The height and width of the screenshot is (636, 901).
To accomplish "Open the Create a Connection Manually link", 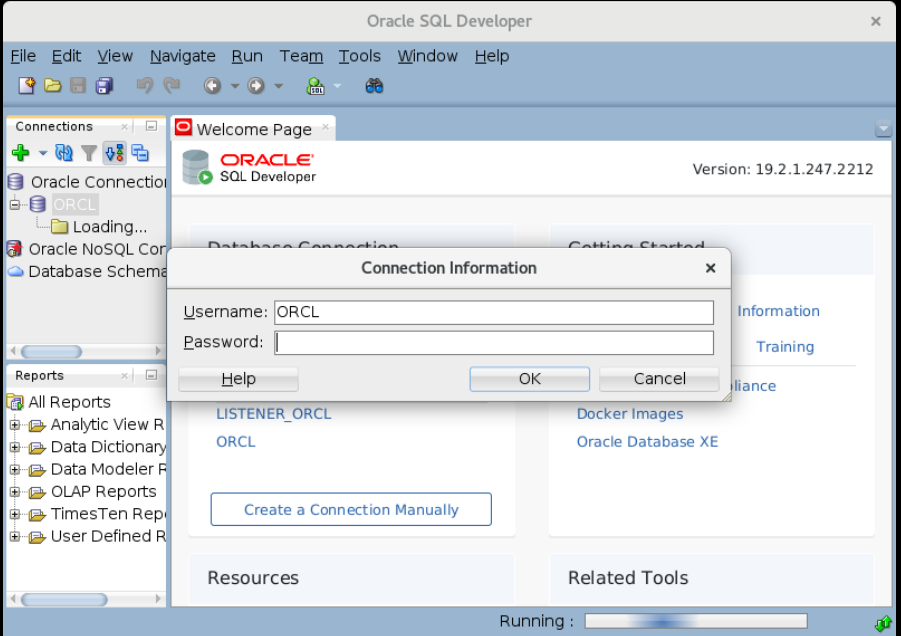I will (350, 509).
